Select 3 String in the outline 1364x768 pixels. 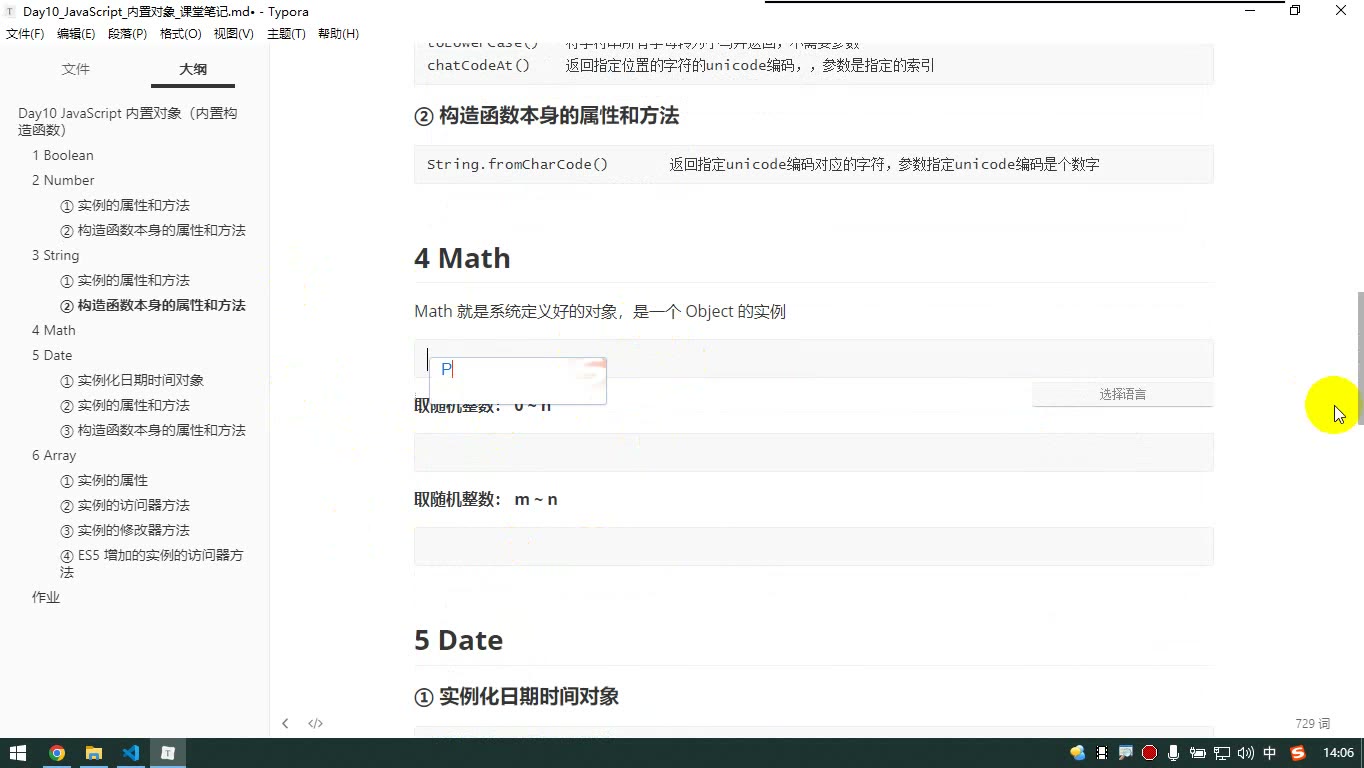[55, 255]
